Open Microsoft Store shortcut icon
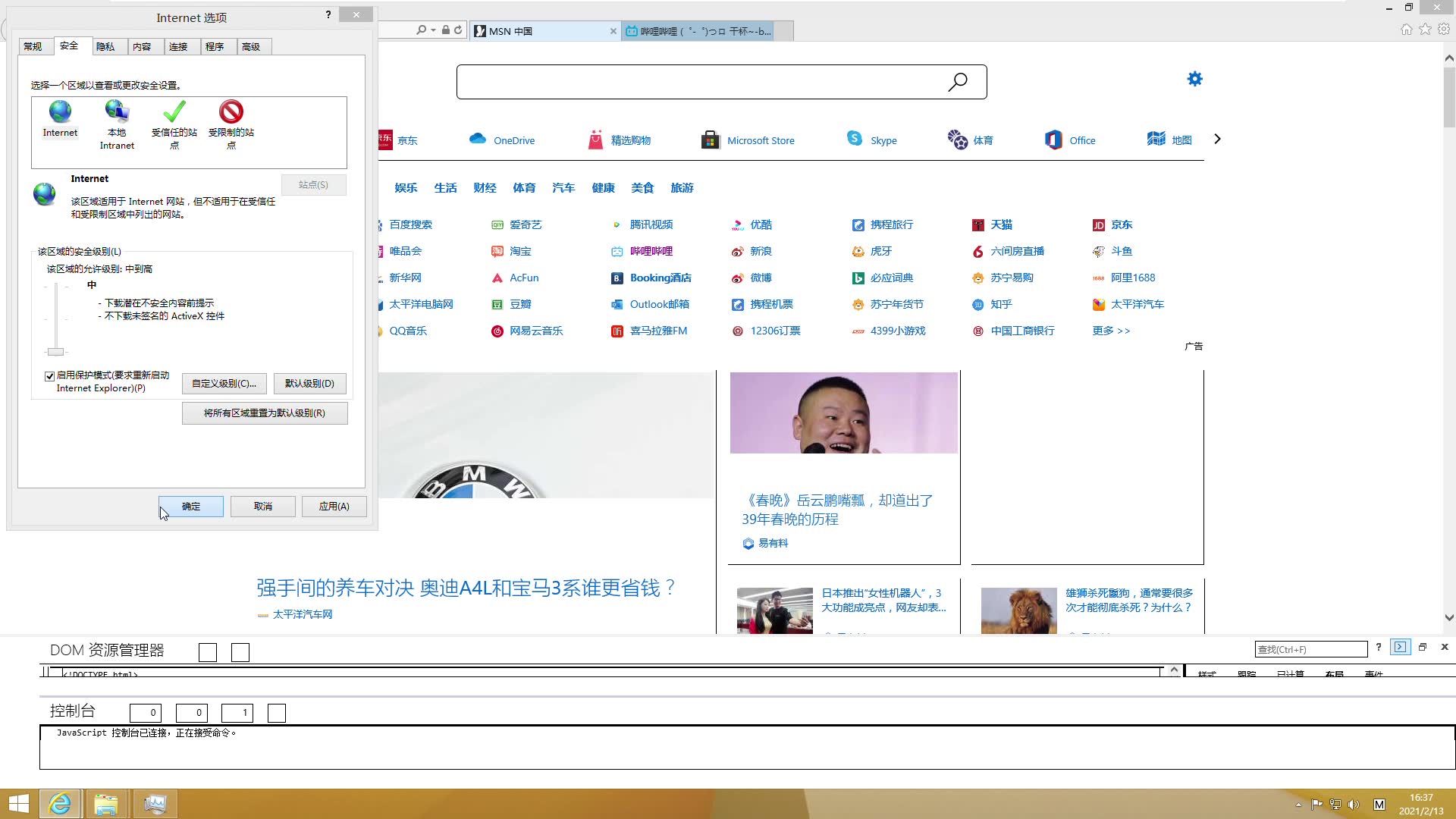This screenshot has height=819, width=1456. pos(711,140)
